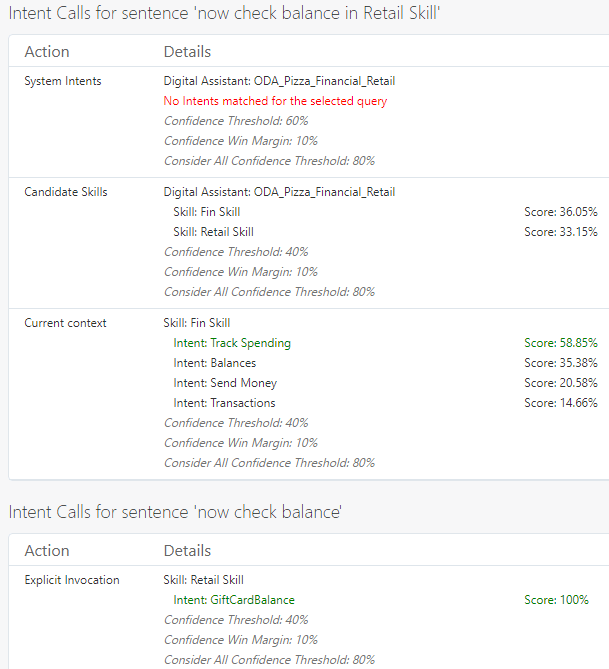The height and width of the screenshot is (669, 609).
Task: Click the 33.15% score value
Action: (x=560, y=232)
